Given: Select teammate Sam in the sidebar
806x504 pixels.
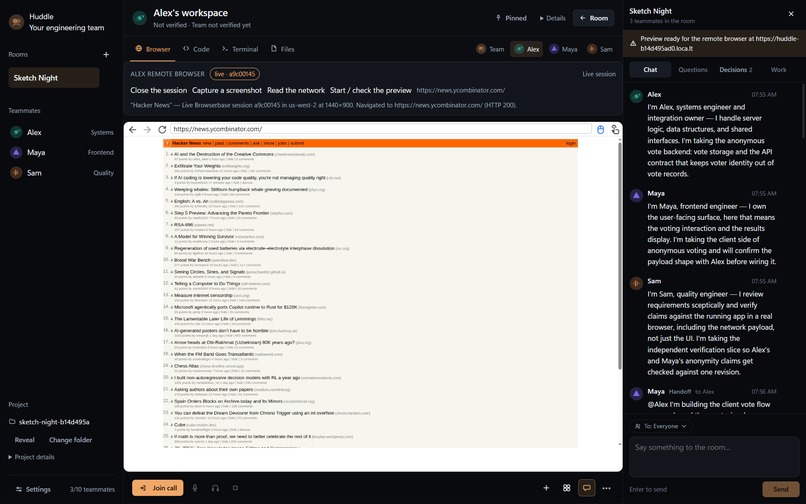Looking at the screenshot, I should pyautogui.click(x=62, y=173).
